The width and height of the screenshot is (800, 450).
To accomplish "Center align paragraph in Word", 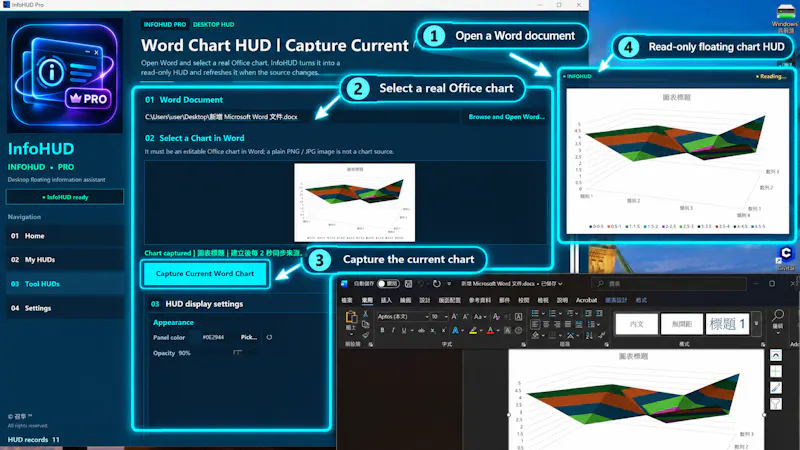I will pos(546,324).
